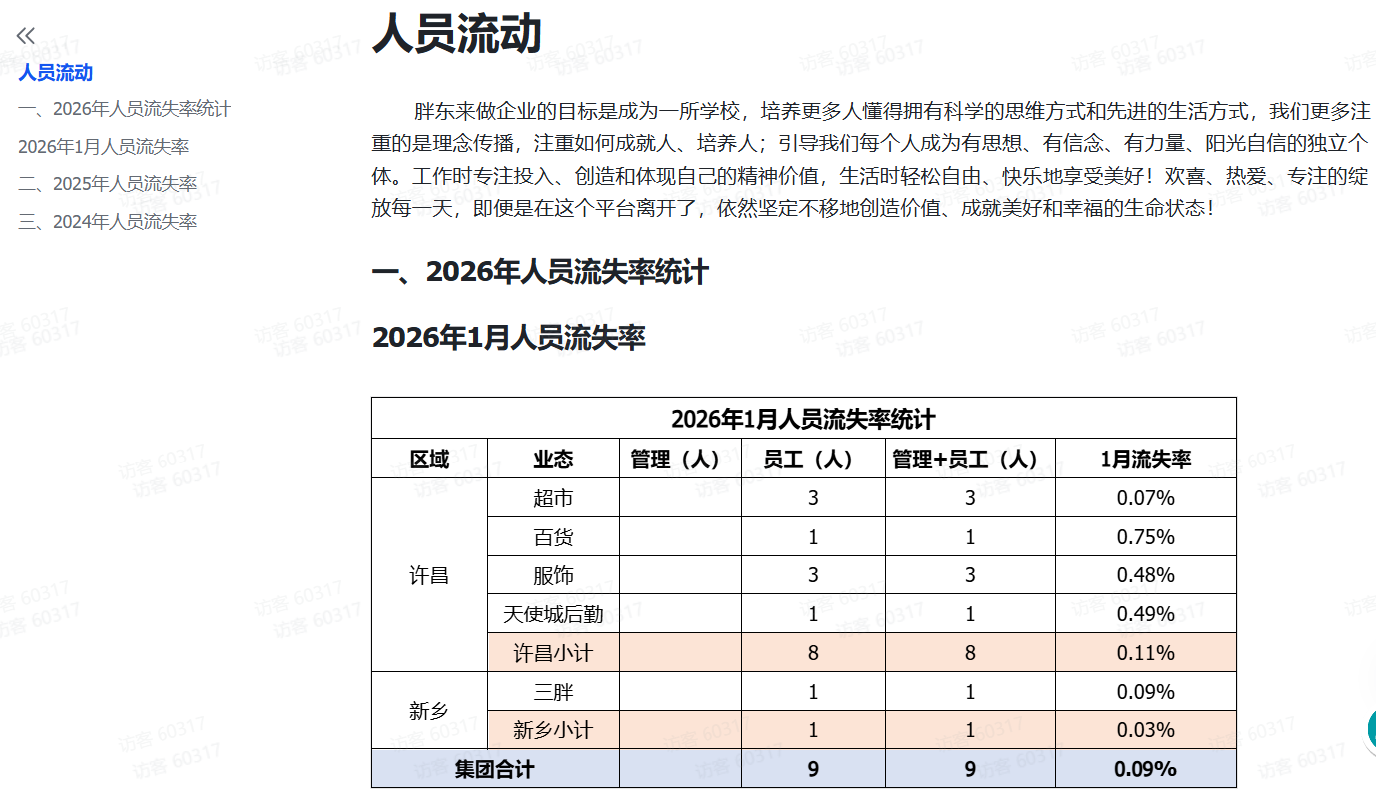This screenshot has width=1376, height=791.
Task: Click the 0.75% rate in 百货 row
Action: 1146,537
